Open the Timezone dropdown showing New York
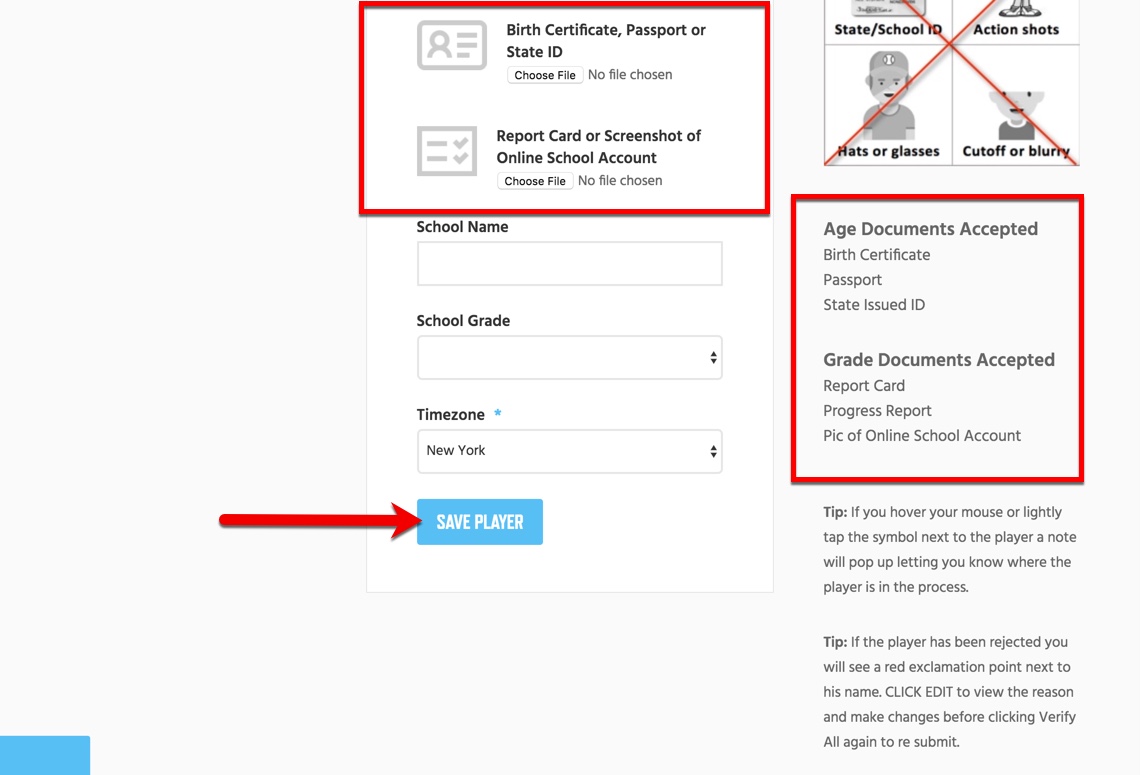Viewport: 1140px width, 775px height. point(569,451)
